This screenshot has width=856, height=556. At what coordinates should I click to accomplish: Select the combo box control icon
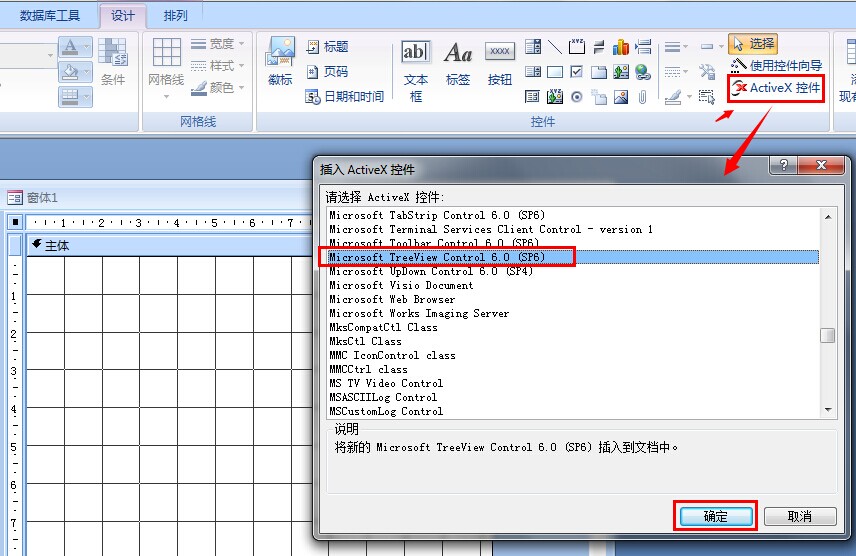[533, 46]
